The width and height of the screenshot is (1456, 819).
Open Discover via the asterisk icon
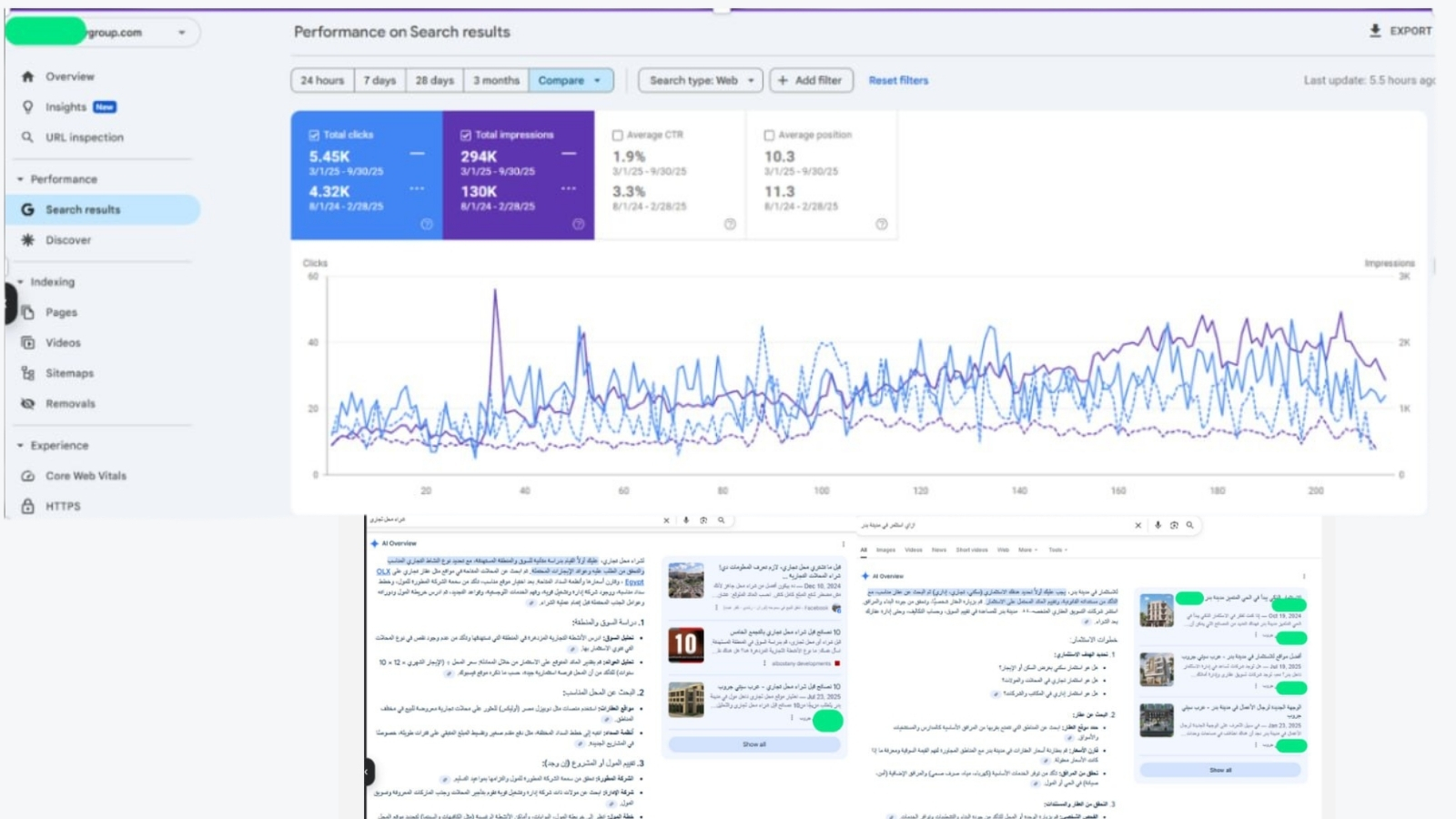click(27, 240)
